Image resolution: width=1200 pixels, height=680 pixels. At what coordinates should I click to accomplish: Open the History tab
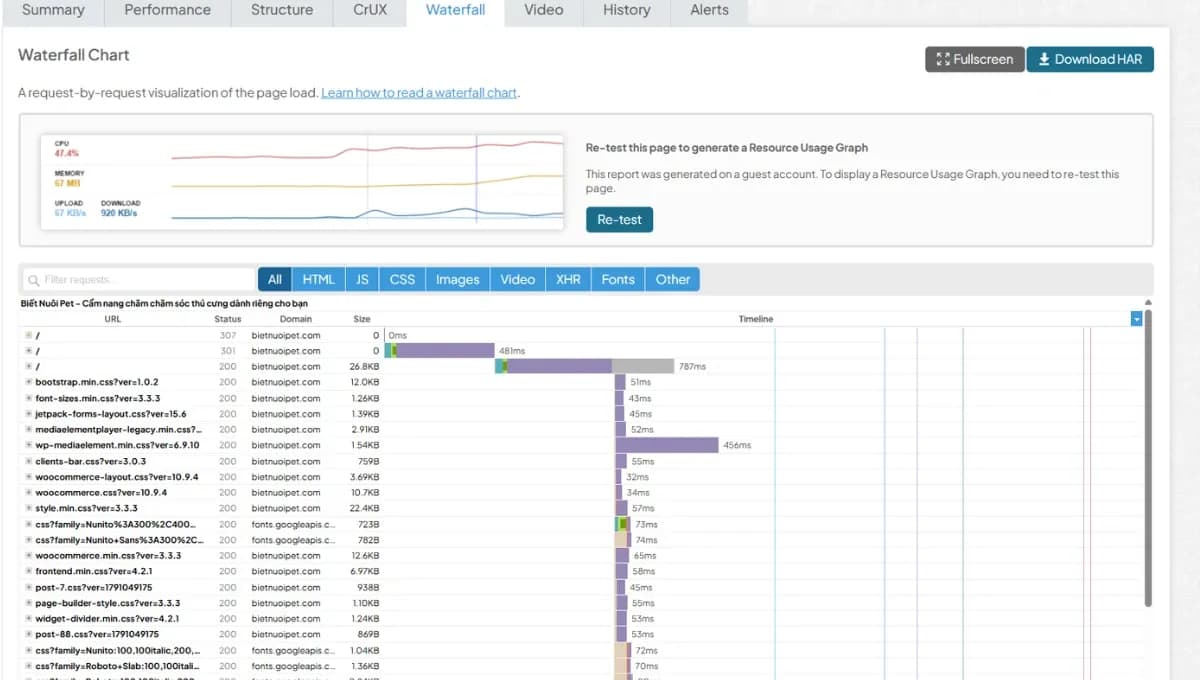pyautogui.click(x=627, y=11)
